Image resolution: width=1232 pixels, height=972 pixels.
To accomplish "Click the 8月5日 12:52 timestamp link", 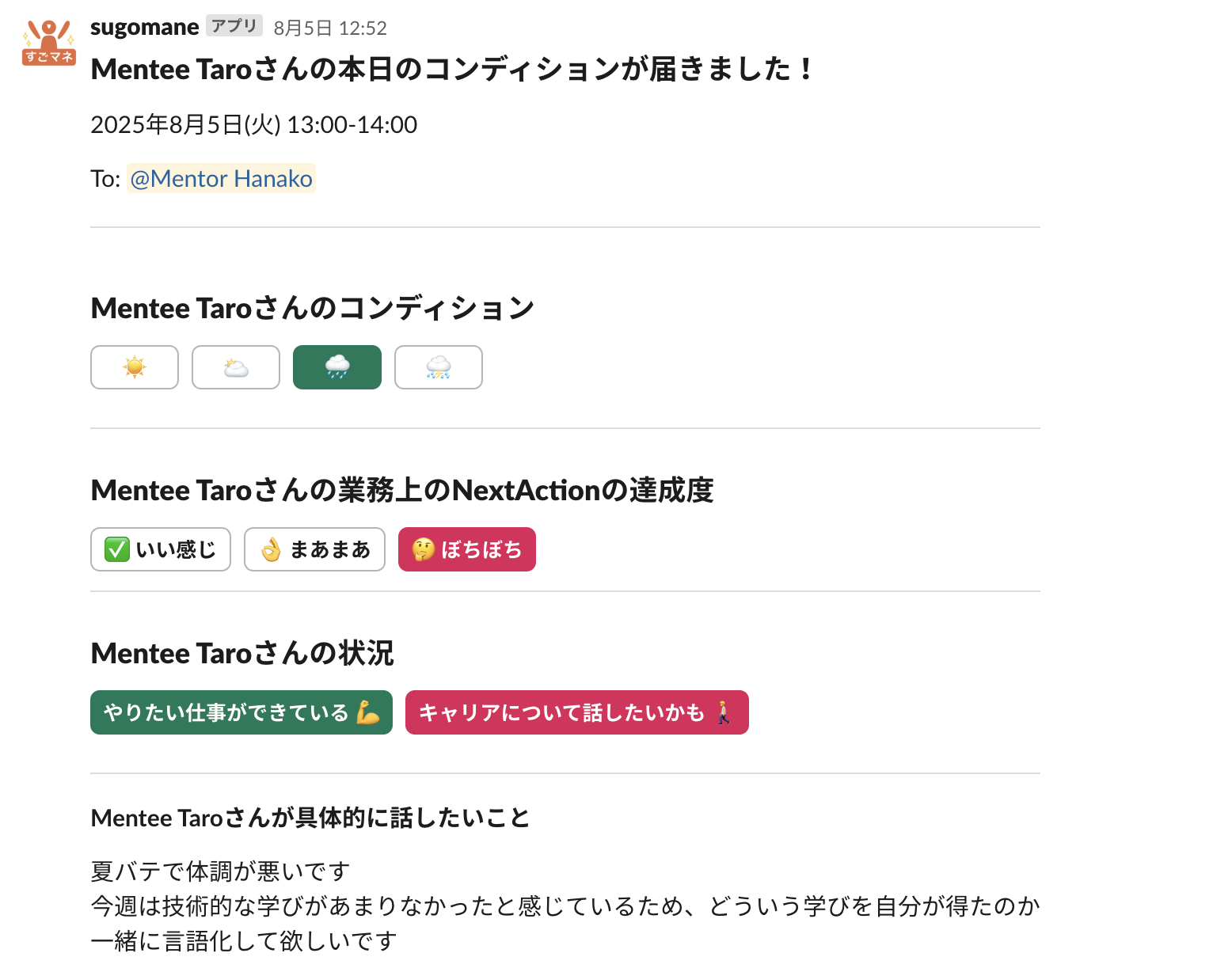I will [x=329, y=27].
